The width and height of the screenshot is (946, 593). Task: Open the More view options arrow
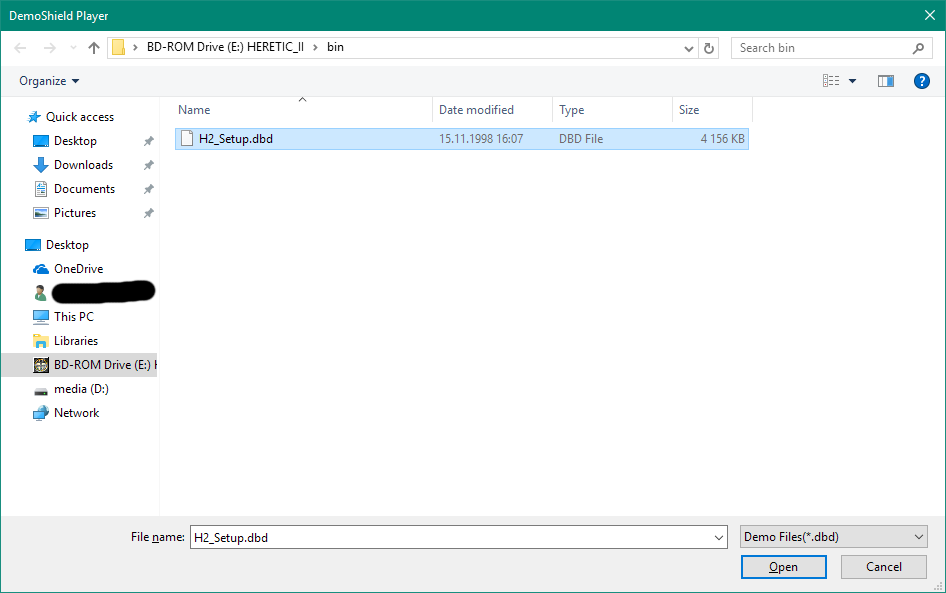pos(852,81)
